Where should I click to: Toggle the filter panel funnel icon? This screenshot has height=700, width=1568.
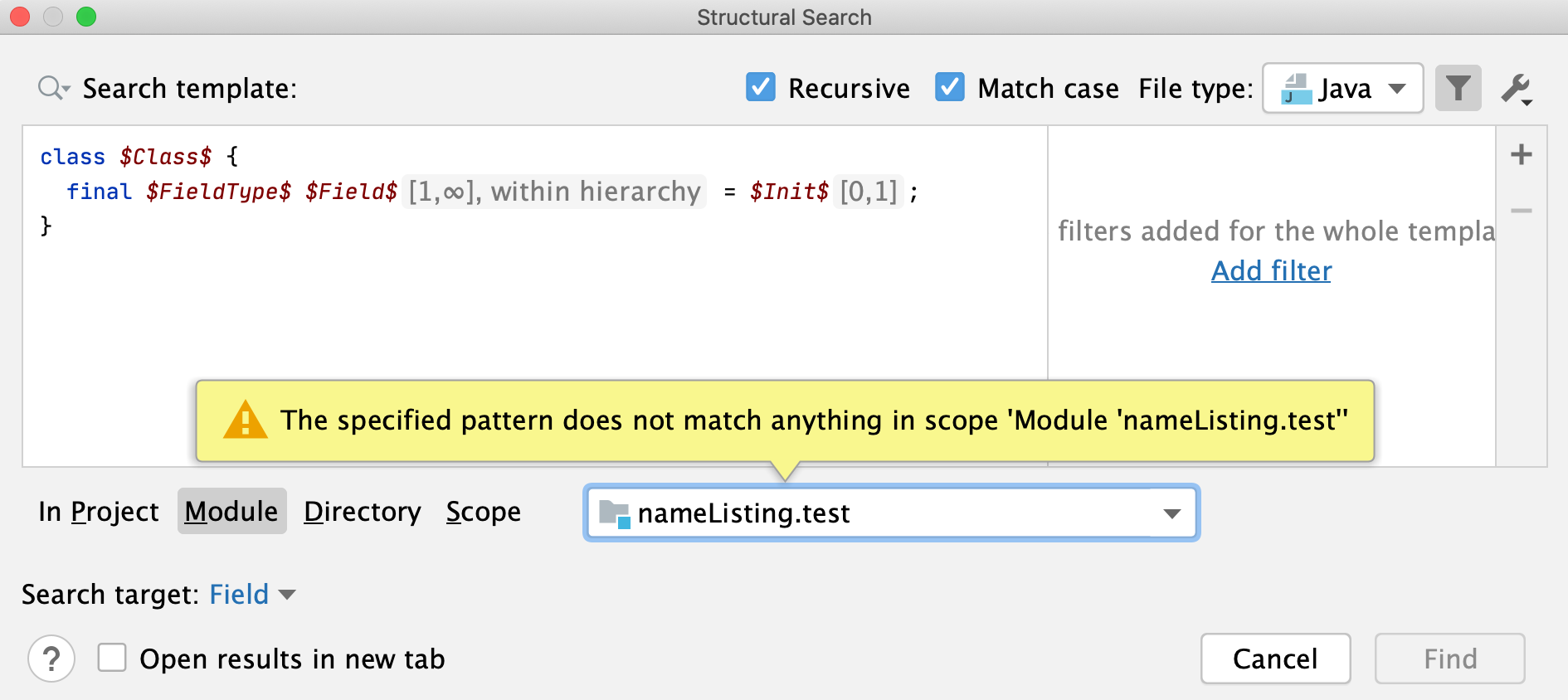(x=1458, y=88)
